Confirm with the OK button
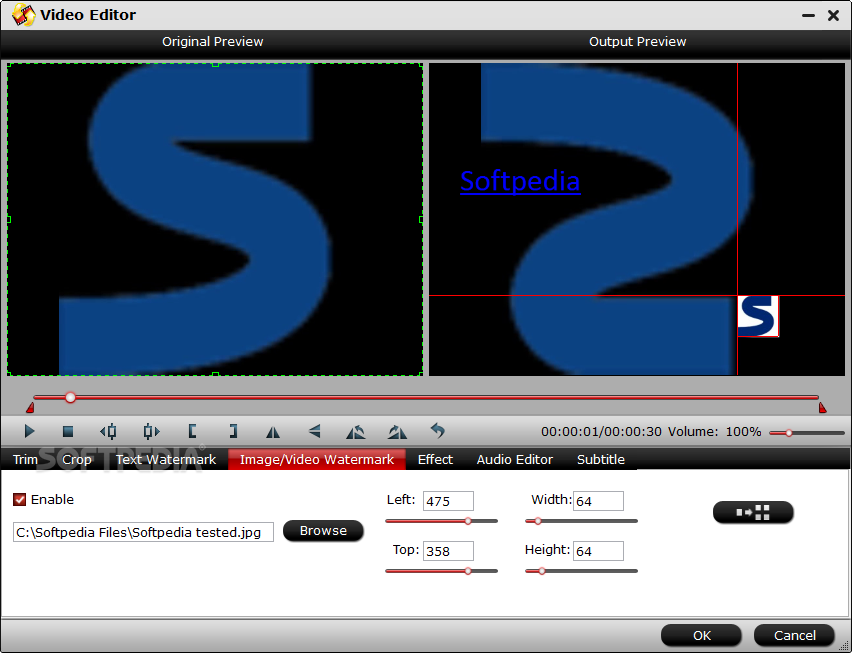The width and height of the screenshot is (852, 653). click(x=701, y=635)
